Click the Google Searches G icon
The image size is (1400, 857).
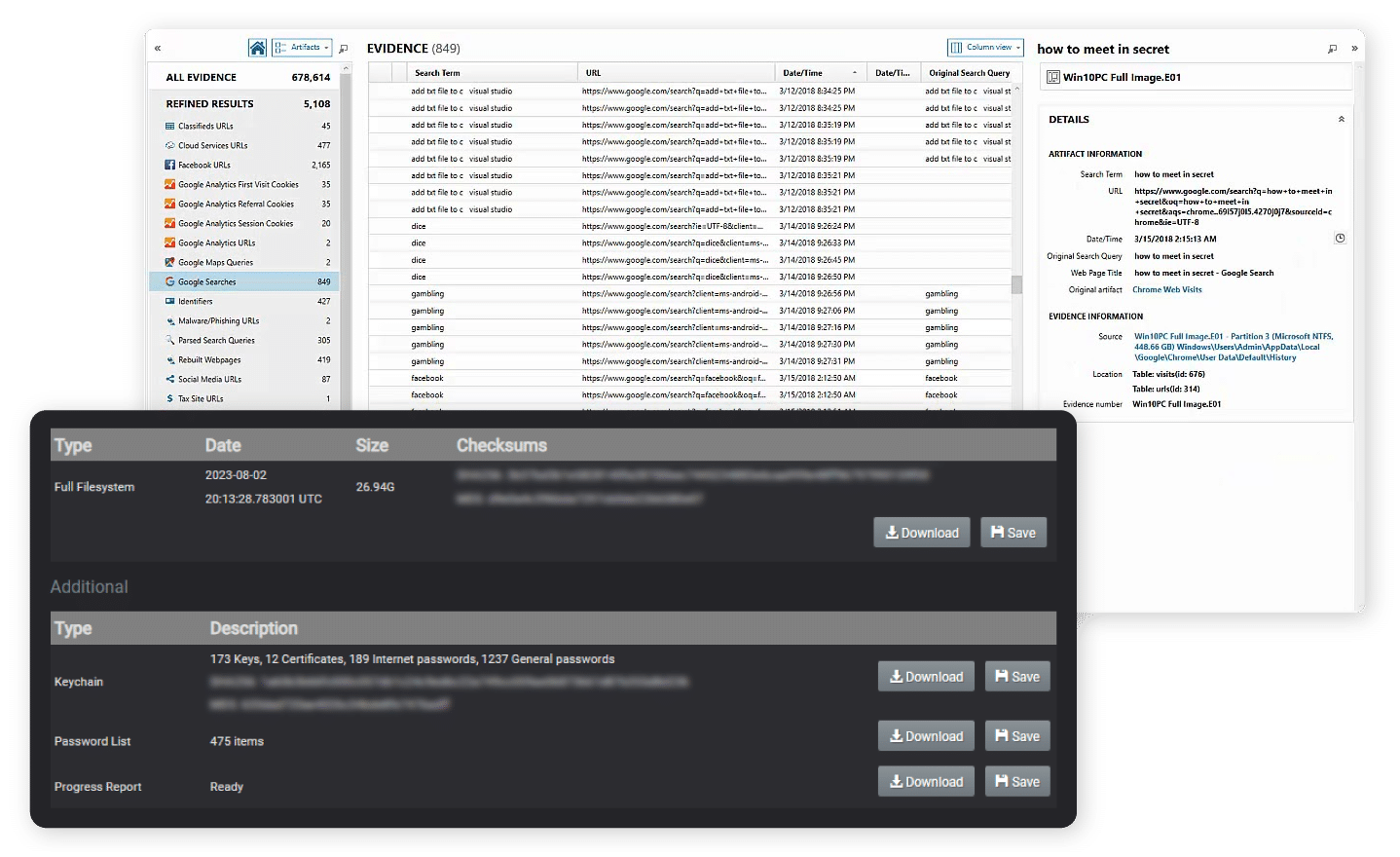(x=170, y=282)
